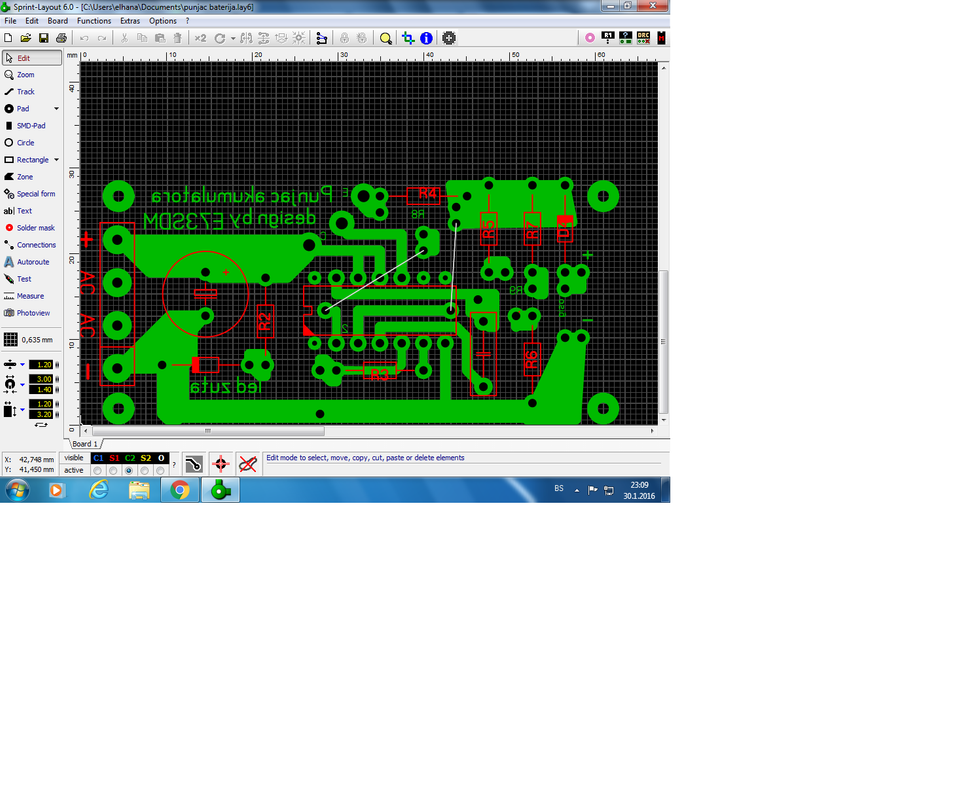Open track width presets dropdown
This screenshot has width=970, height=800.
[x=22, y=365]
